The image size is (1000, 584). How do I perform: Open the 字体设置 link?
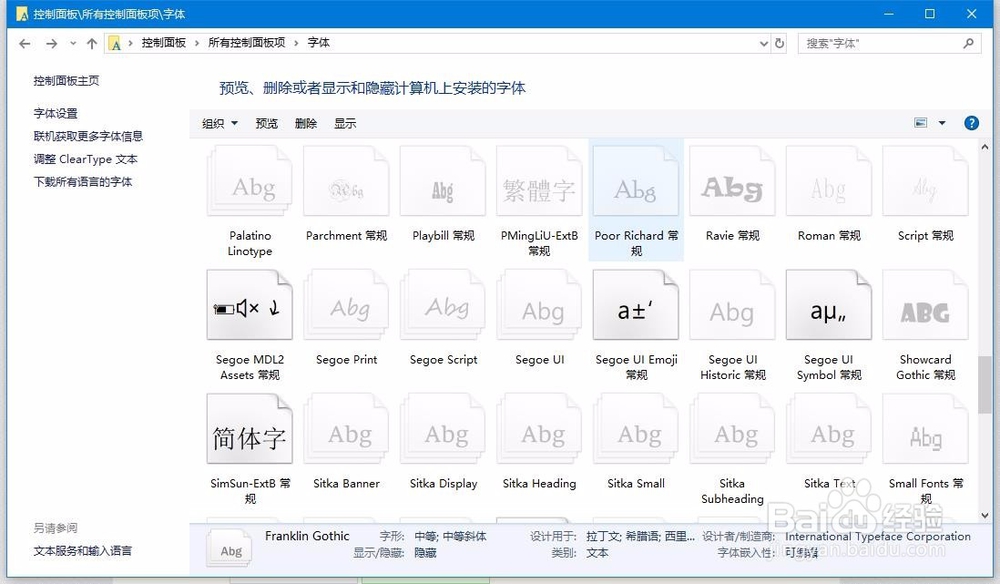[55, 113]
